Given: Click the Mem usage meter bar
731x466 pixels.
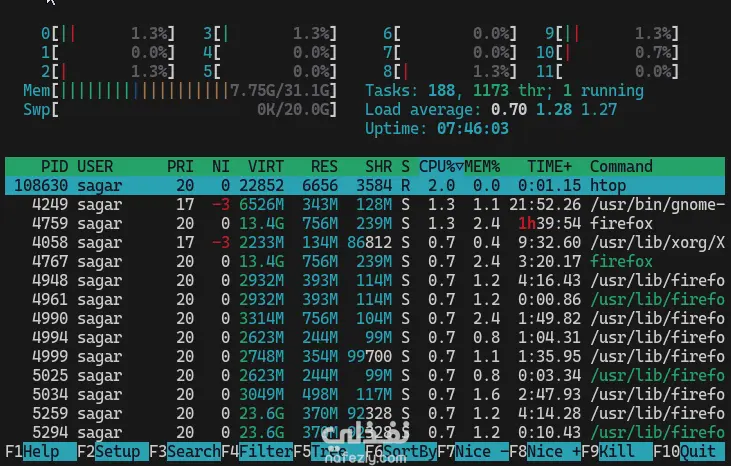Looking at the screenshot, I should click(x=180, y=90).
